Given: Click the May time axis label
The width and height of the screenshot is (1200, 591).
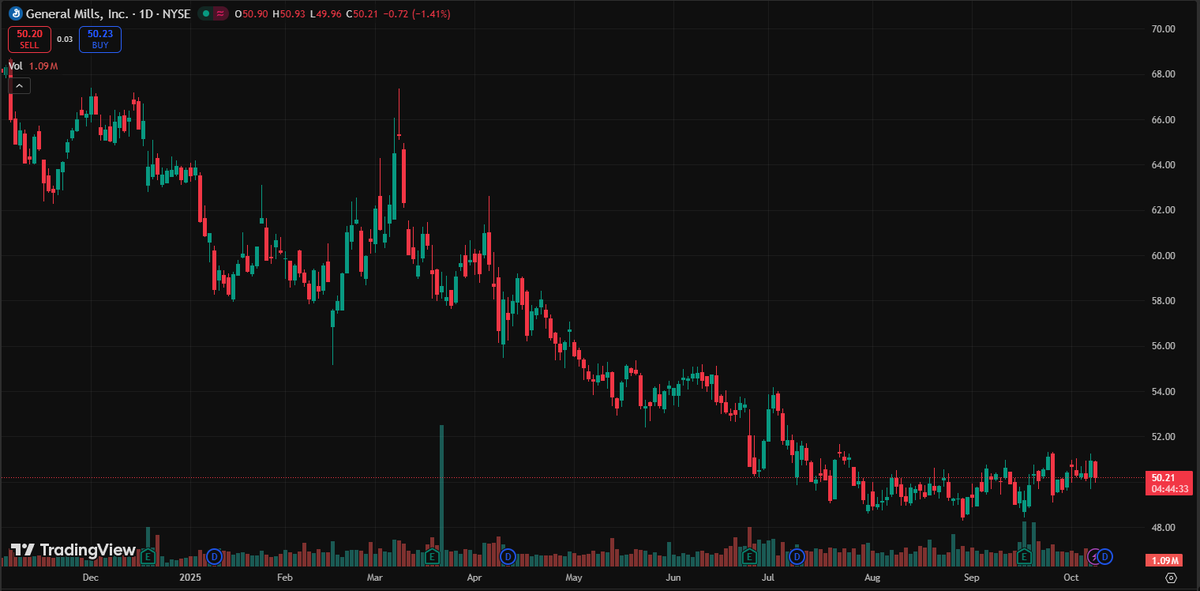Looking at the screenshot, I should [x=573, y=578].
